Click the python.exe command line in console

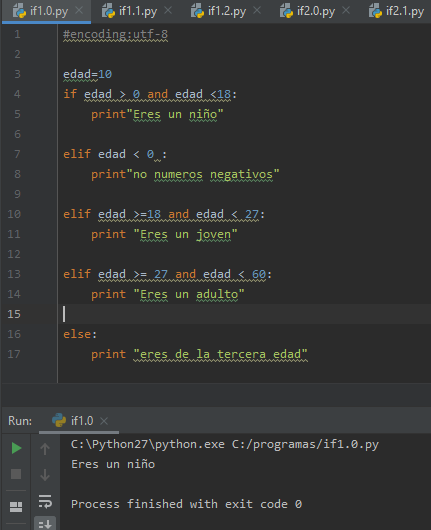tap(225, 444)
